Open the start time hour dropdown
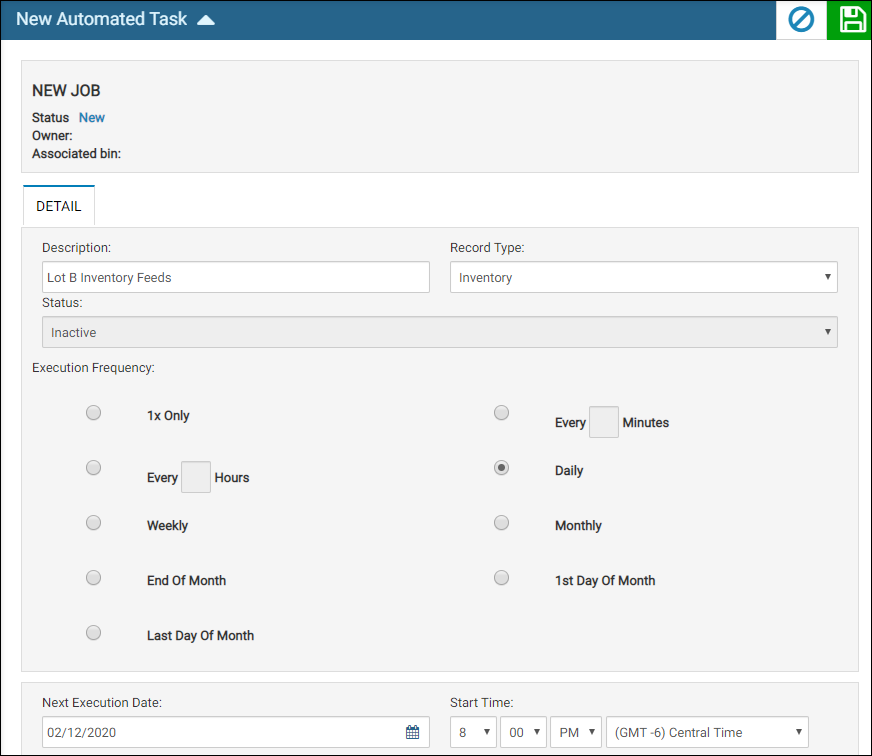 (473, 732)
